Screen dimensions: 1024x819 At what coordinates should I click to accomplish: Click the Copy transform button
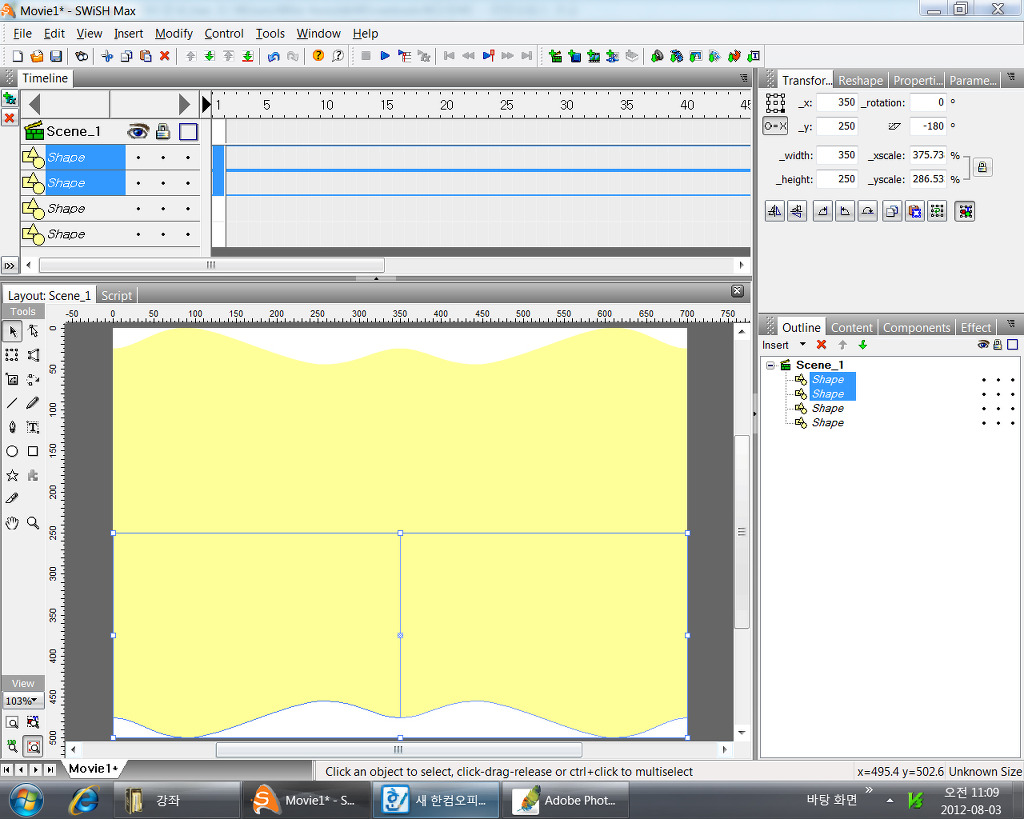pos(891,211)
